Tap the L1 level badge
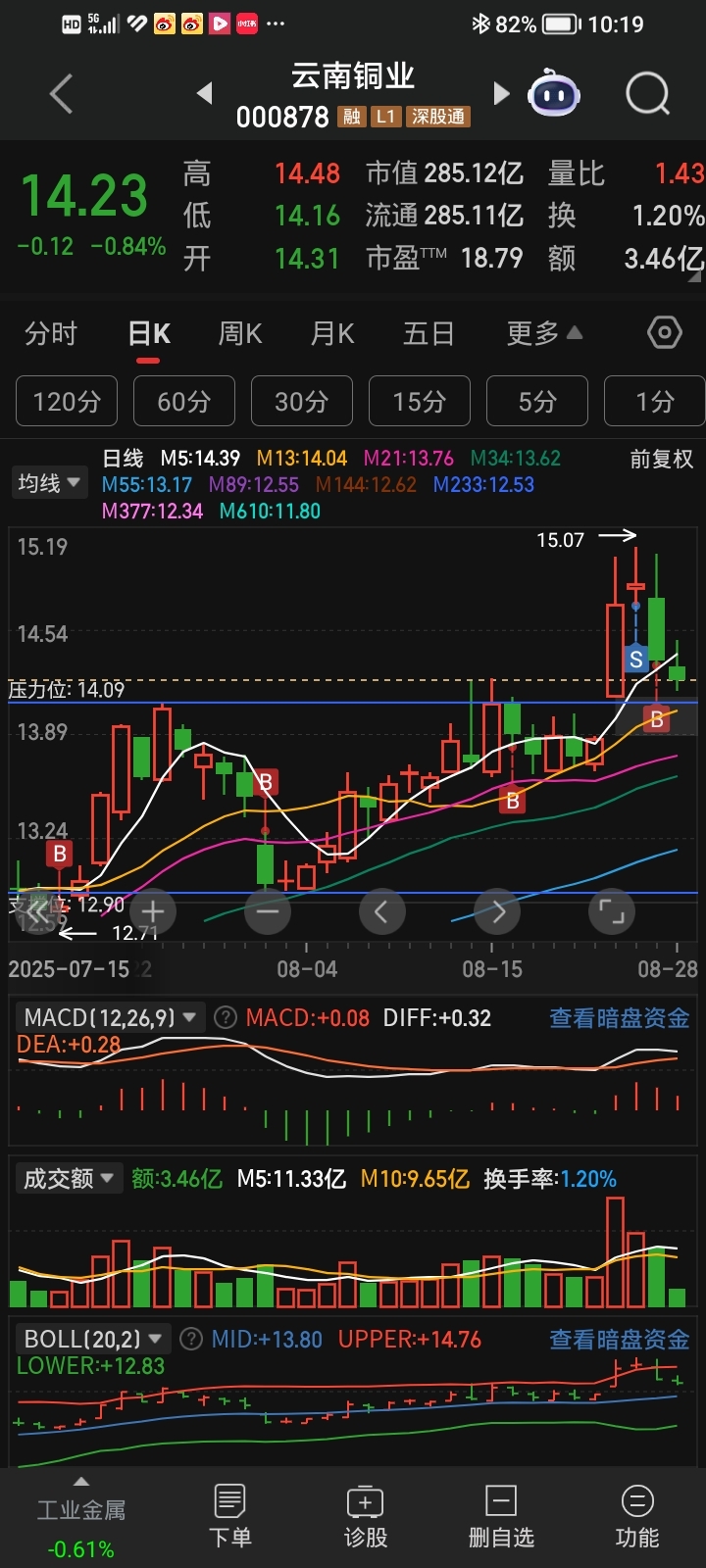The image size is (706, 1568). tap(385, 117)
